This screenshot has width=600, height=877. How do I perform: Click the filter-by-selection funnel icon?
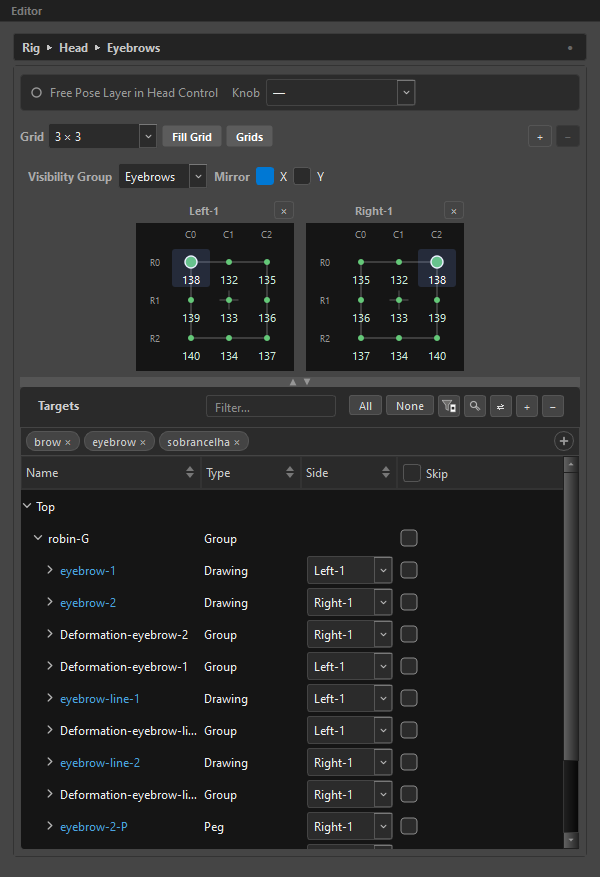coord(448,406)
